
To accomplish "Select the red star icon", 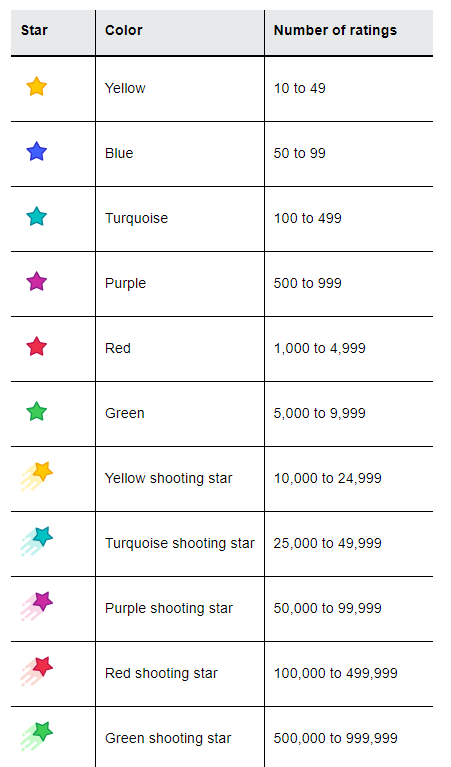I will pyautogui.click(x=37, y=347).
